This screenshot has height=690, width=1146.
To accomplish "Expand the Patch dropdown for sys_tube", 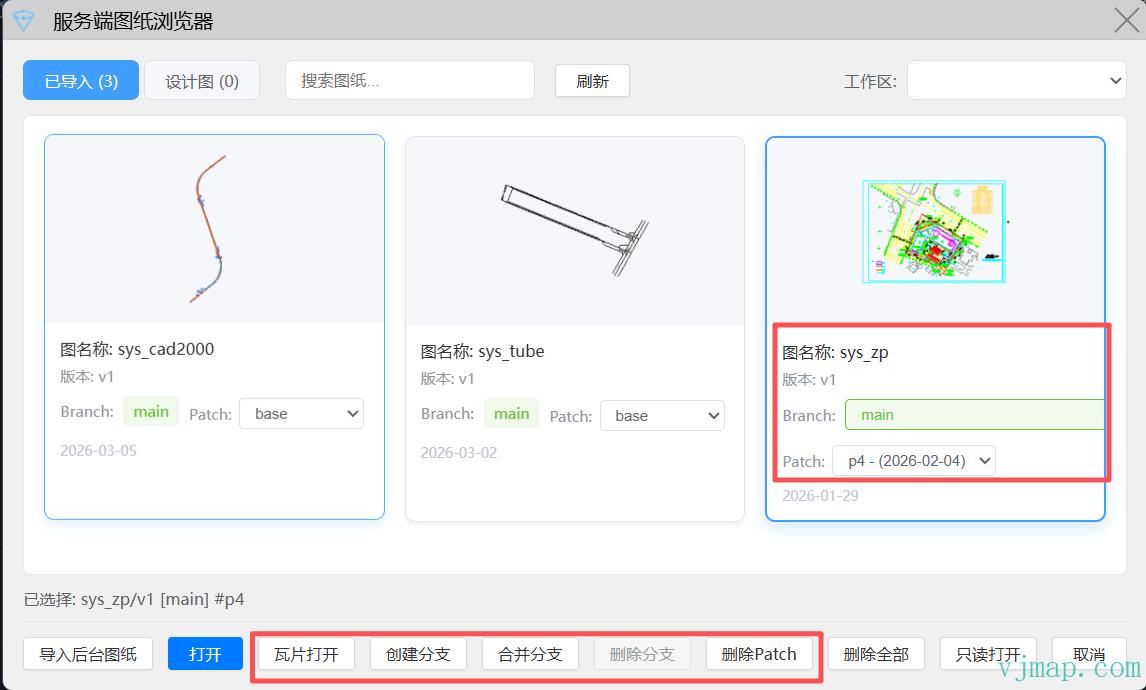I will [661, 415].
